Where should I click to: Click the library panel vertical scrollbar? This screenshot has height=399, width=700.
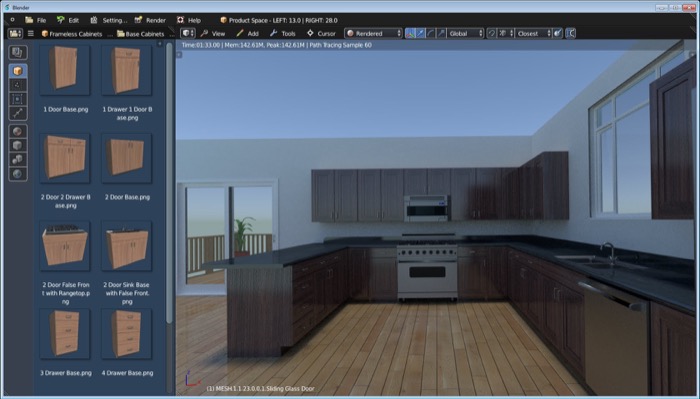(x=169, y=183)
